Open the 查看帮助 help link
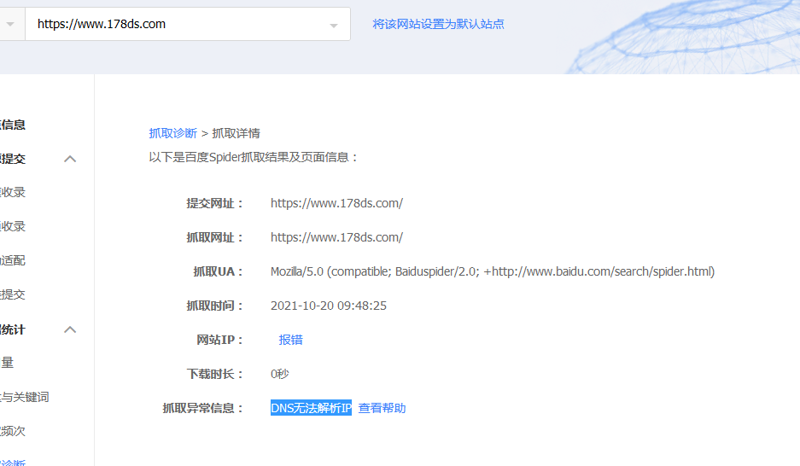 tap(382, 408)
